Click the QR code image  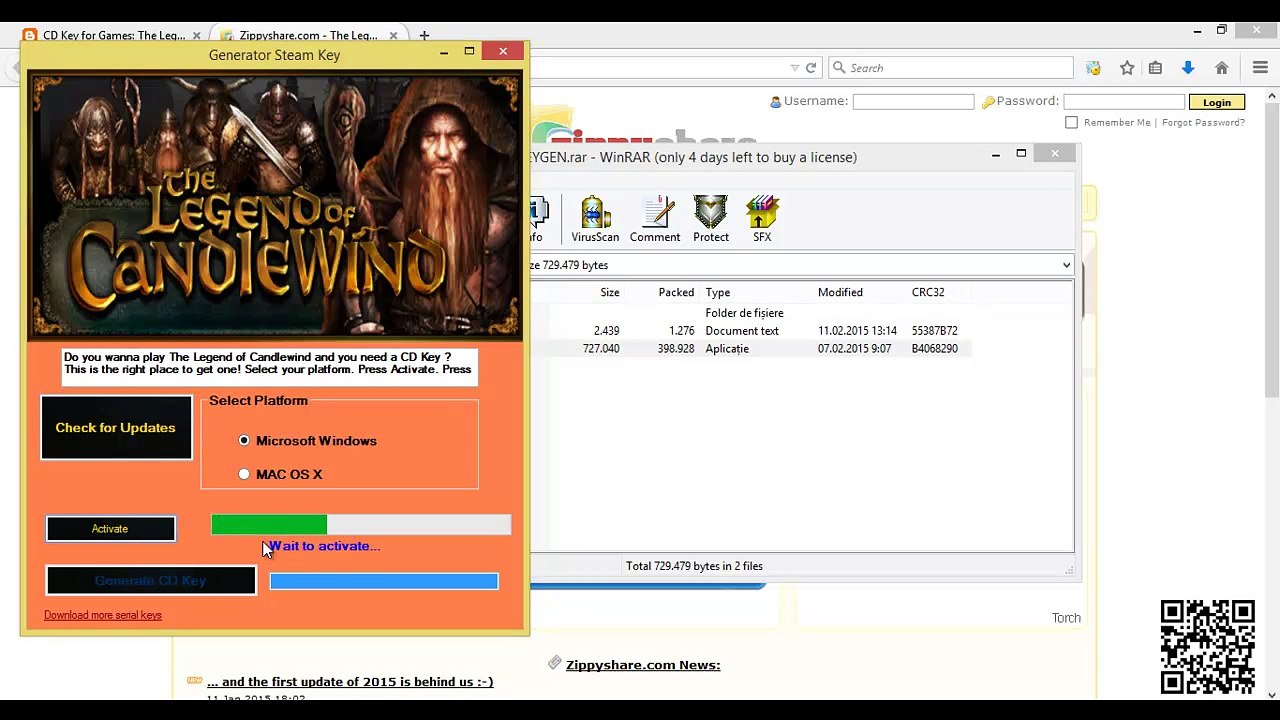pos(1207,647)
